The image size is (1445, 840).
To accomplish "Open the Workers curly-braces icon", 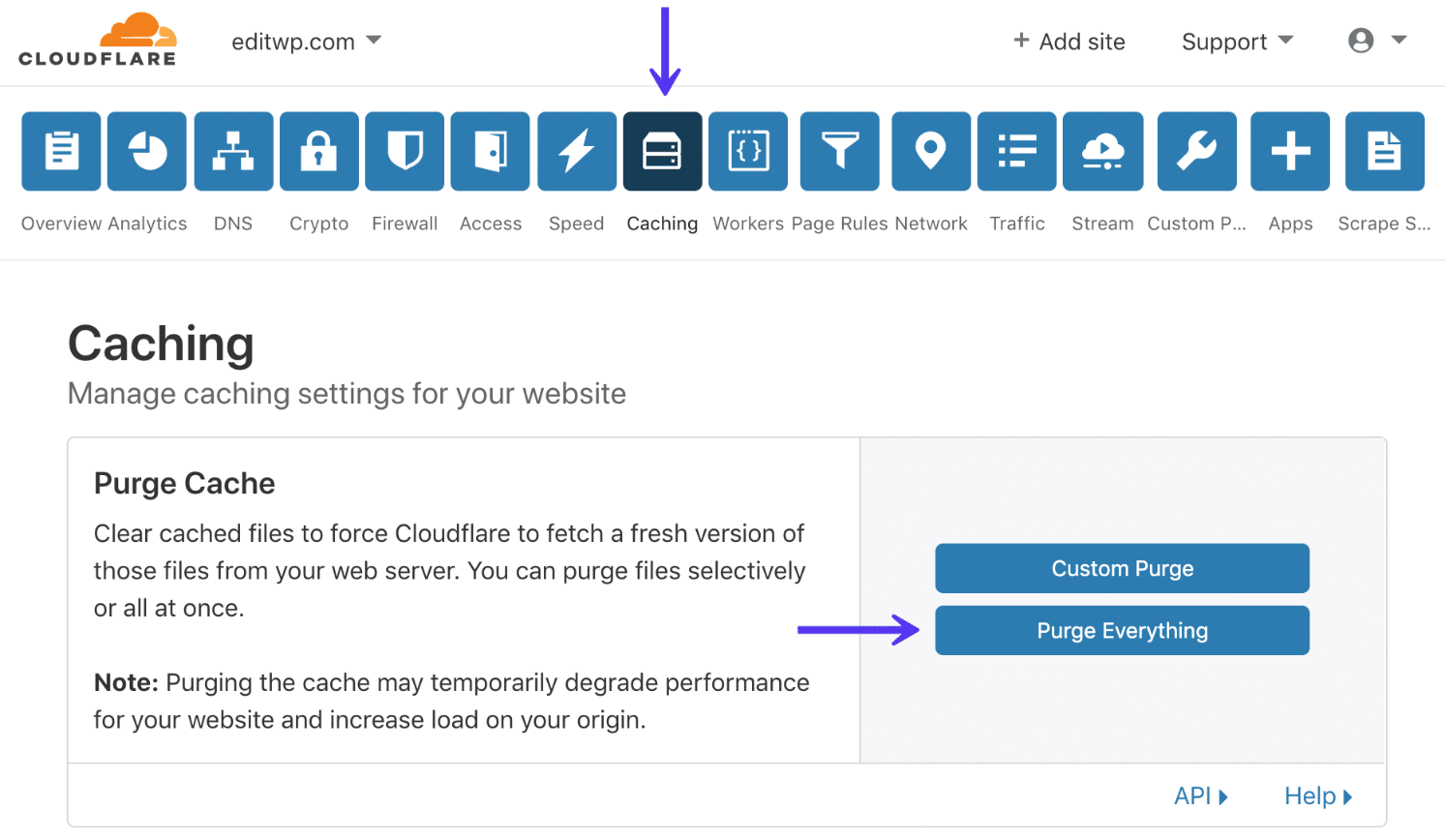I will tap(748, 151).
